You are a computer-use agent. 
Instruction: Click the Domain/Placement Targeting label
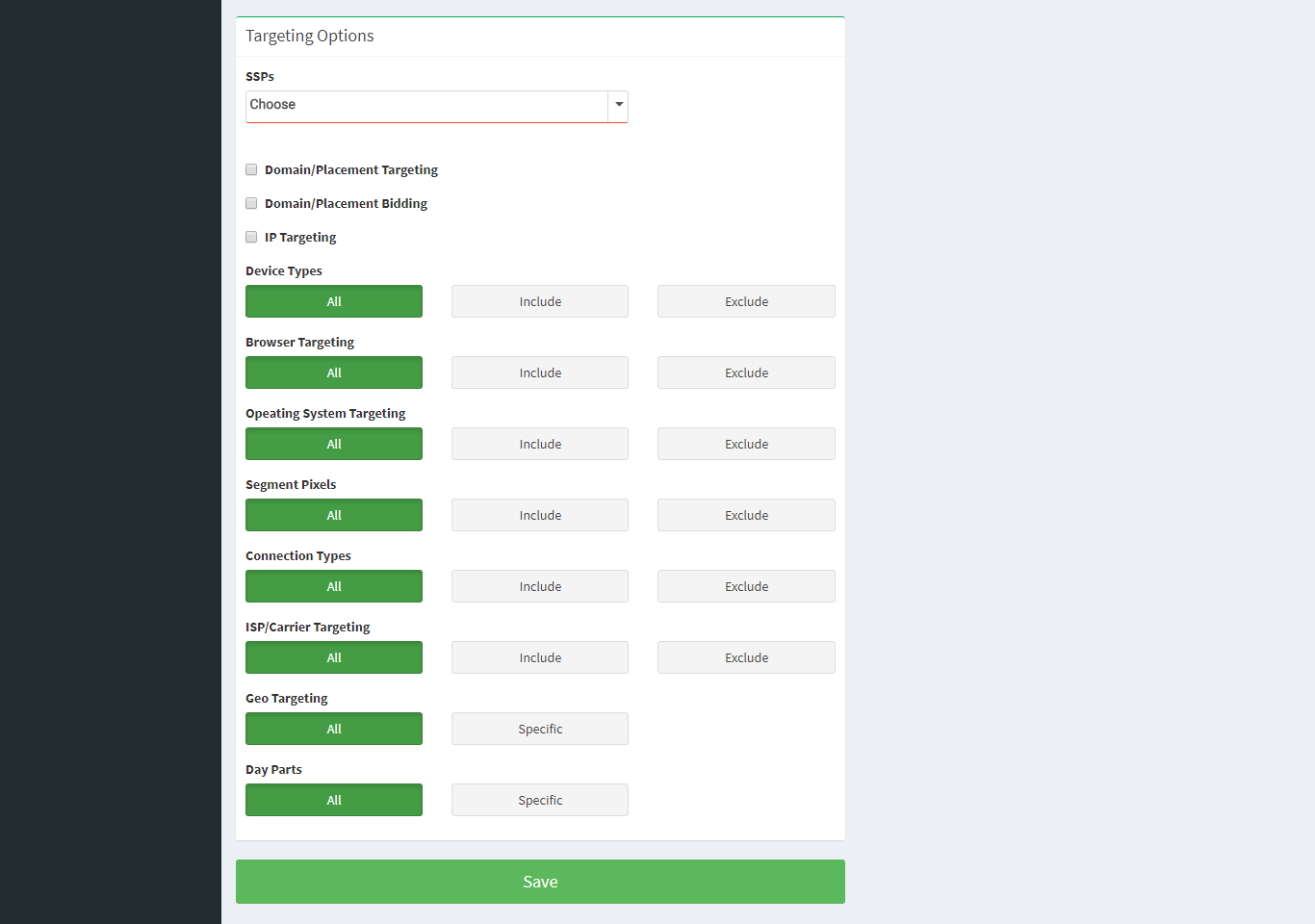pos(351,169)
